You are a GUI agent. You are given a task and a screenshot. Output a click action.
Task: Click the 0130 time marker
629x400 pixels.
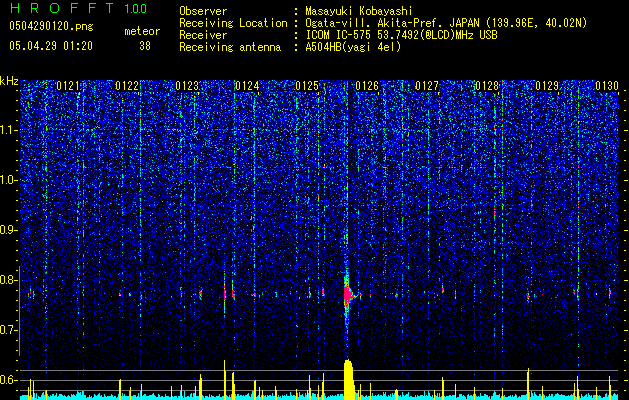(607, 86)
